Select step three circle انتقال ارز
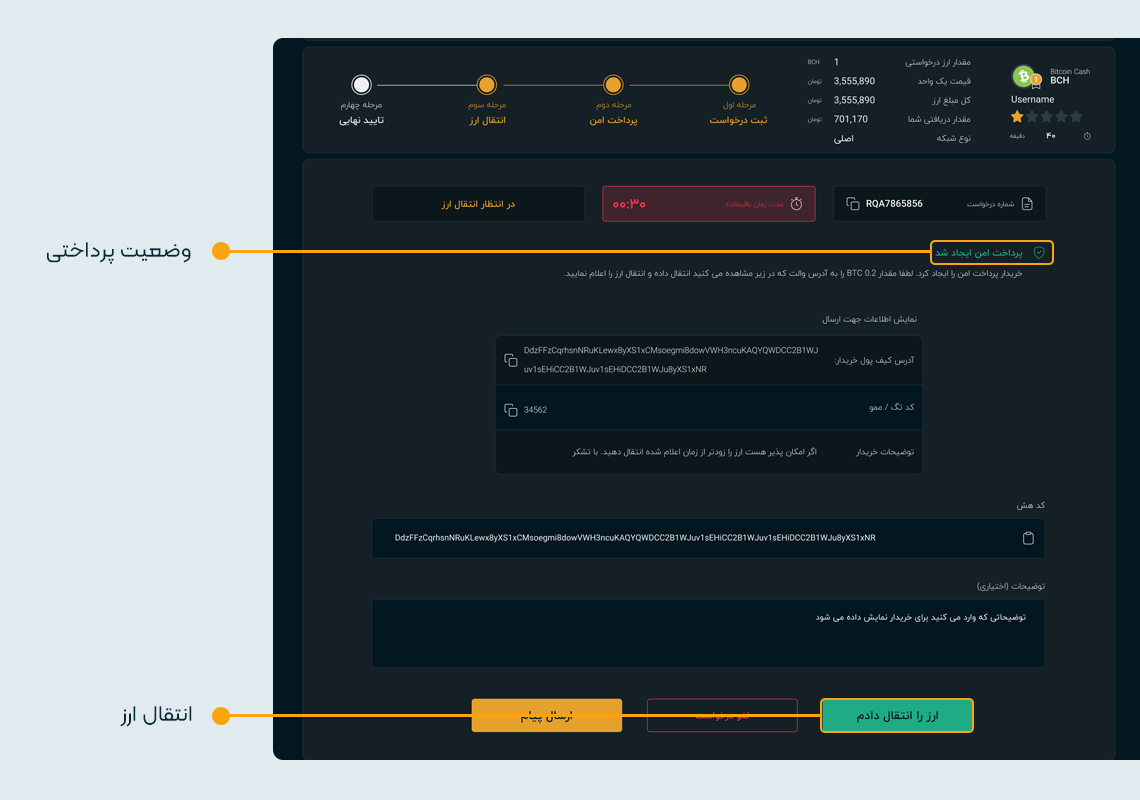 point(486,85)
